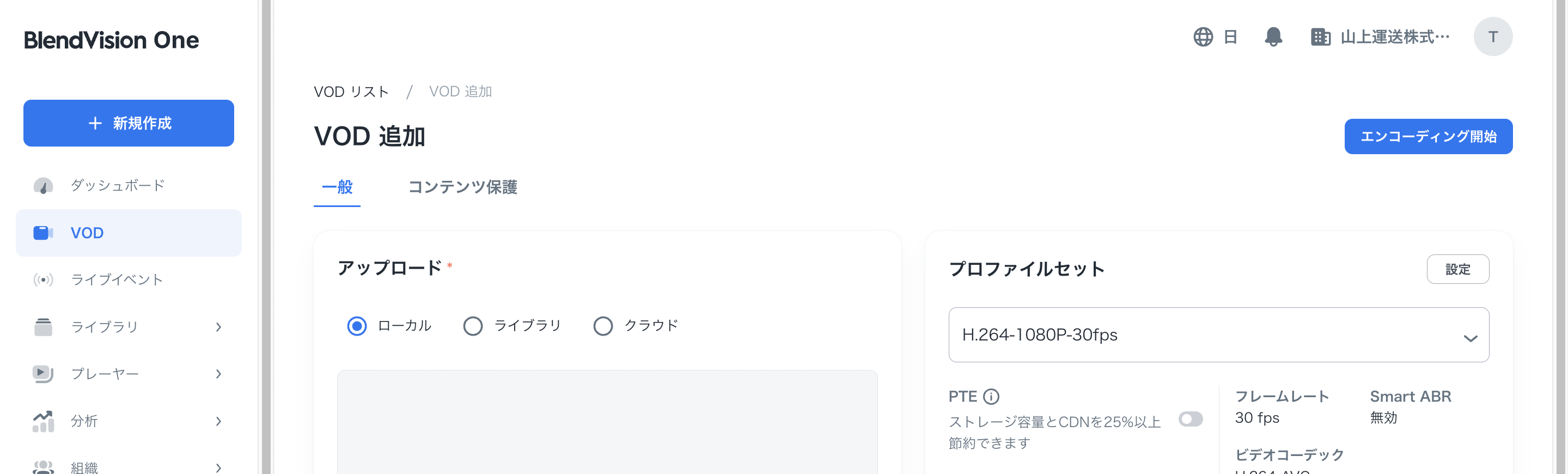
Task: Select the ライブラリ upload radio button
Action: coord(473,326)
